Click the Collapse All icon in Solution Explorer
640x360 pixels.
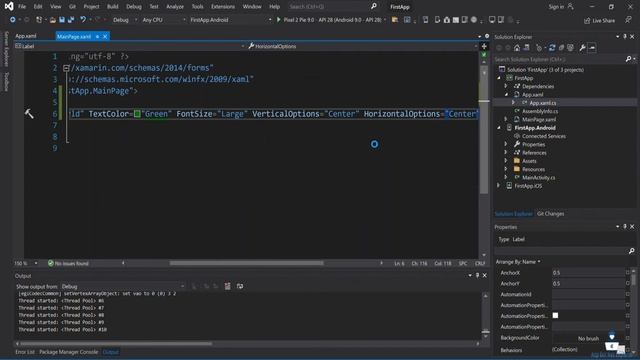[561, 48]
